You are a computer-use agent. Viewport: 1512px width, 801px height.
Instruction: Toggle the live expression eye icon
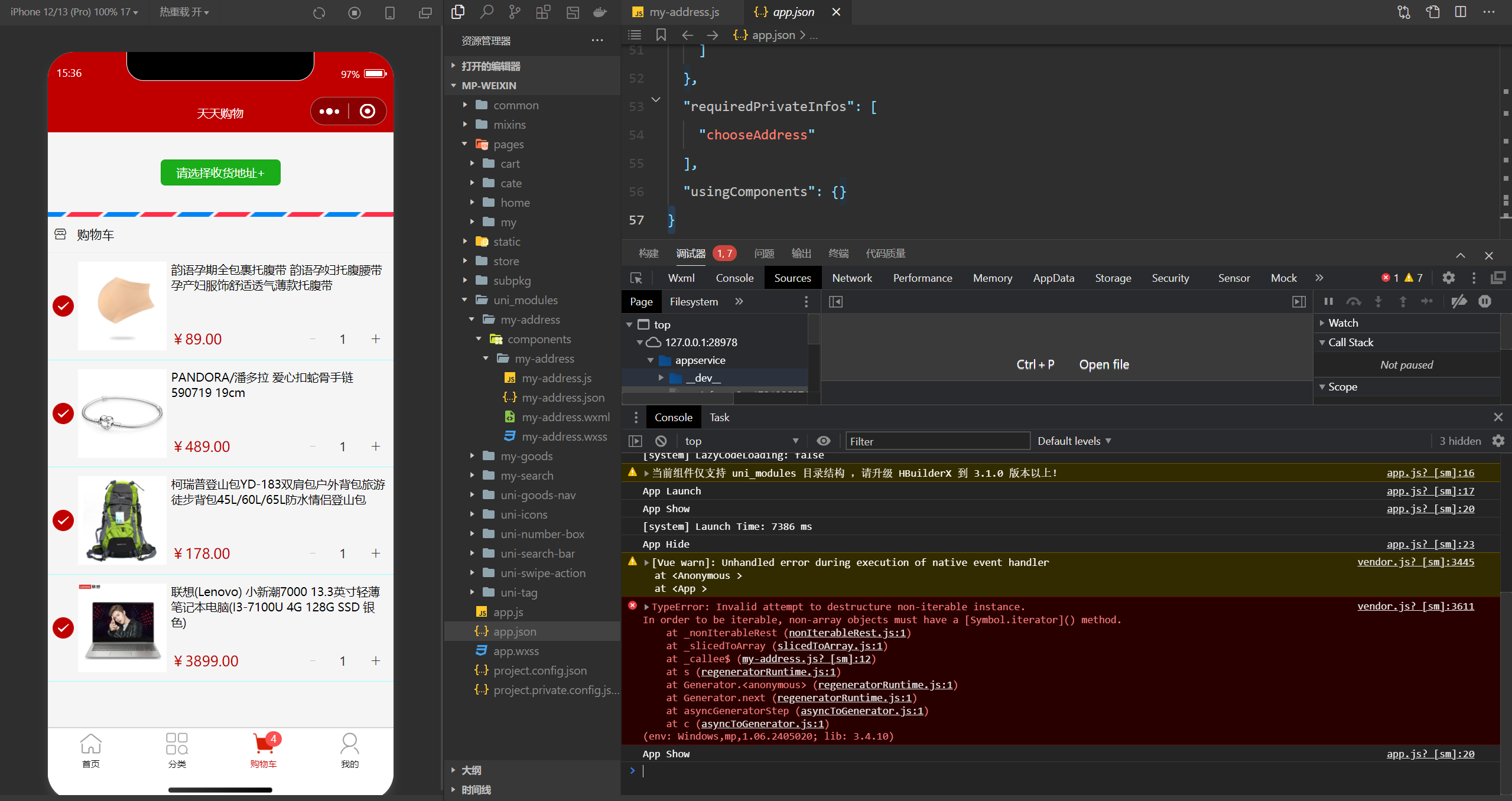823,441
